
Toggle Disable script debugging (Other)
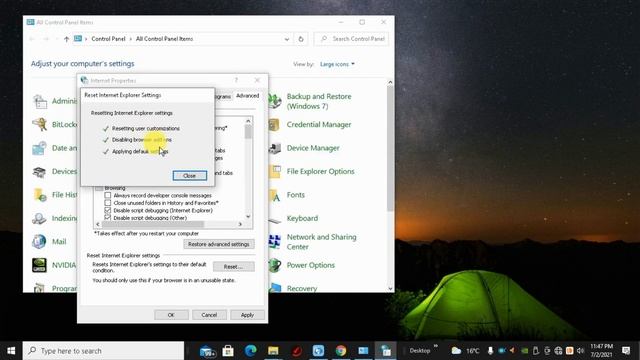coord(108,218)
